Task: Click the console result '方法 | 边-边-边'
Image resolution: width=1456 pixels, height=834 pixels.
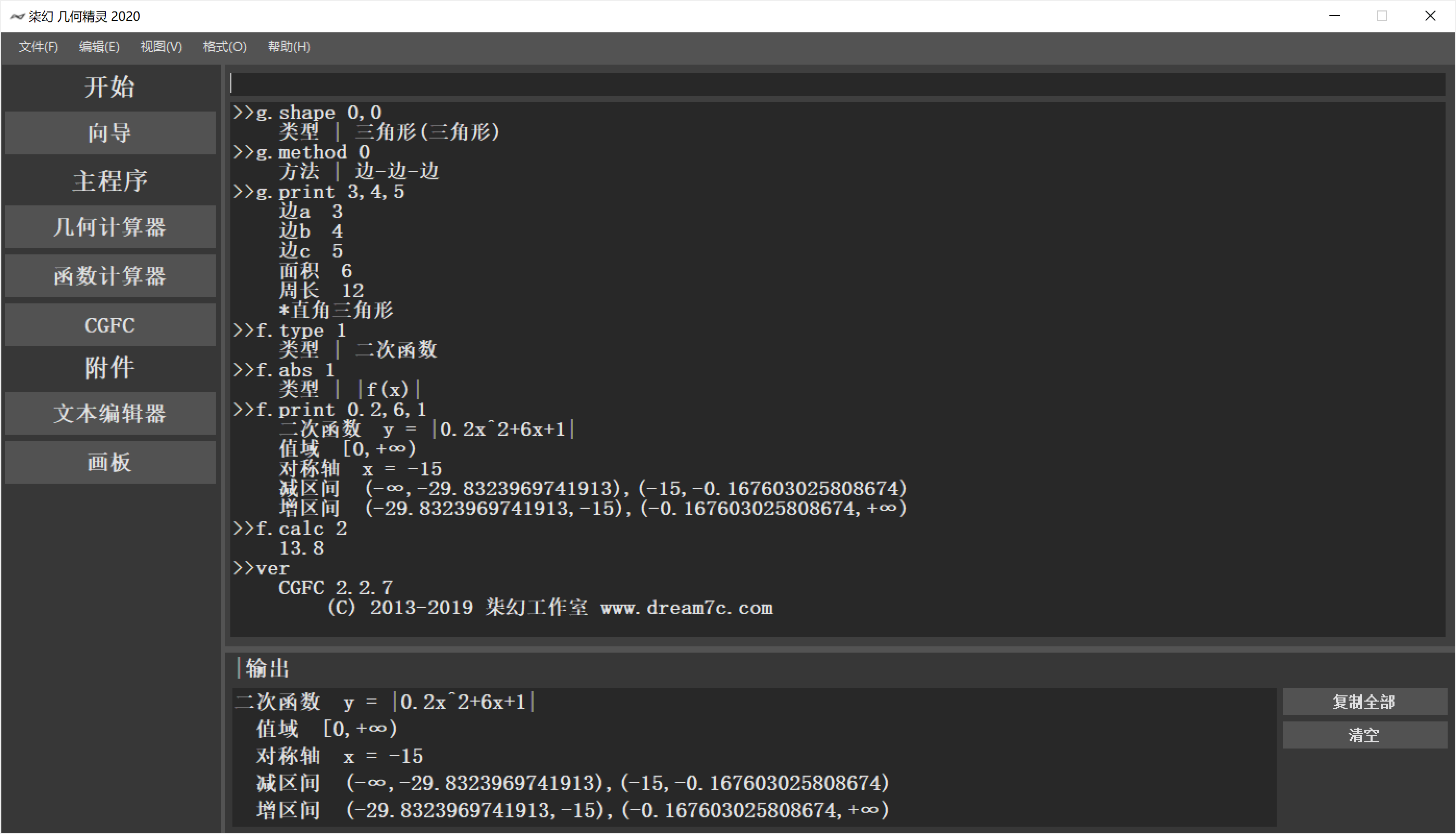Action: tap(359, 171)
